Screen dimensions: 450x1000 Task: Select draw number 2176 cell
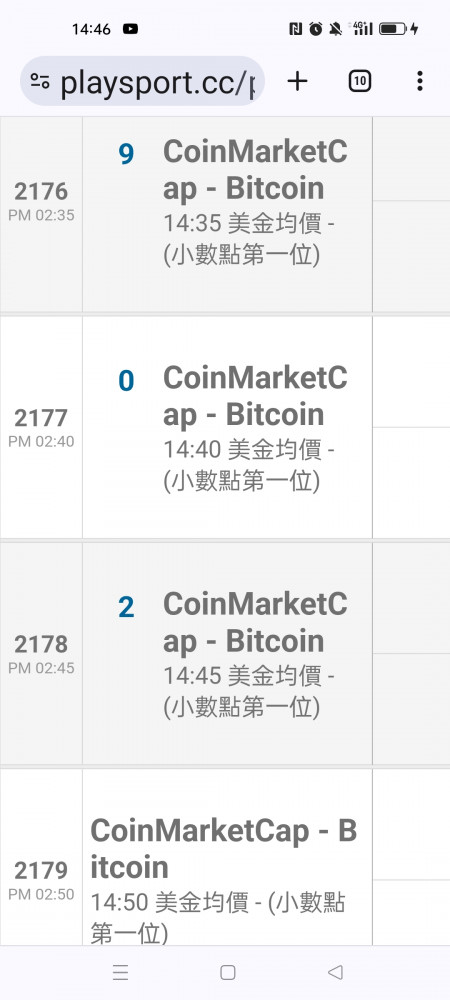coord(41,201)
